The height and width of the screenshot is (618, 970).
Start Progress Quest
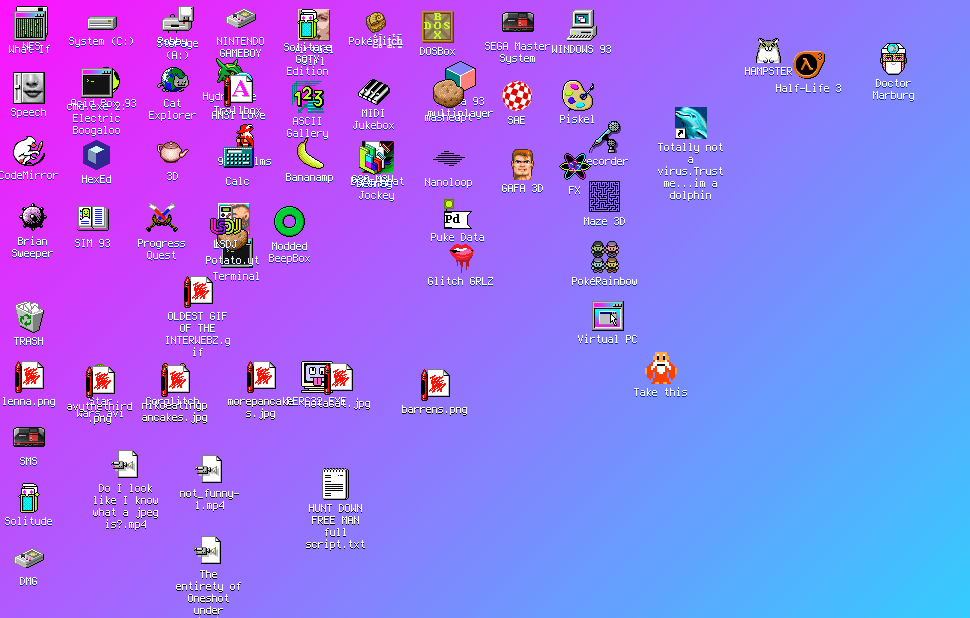point(161,220)
